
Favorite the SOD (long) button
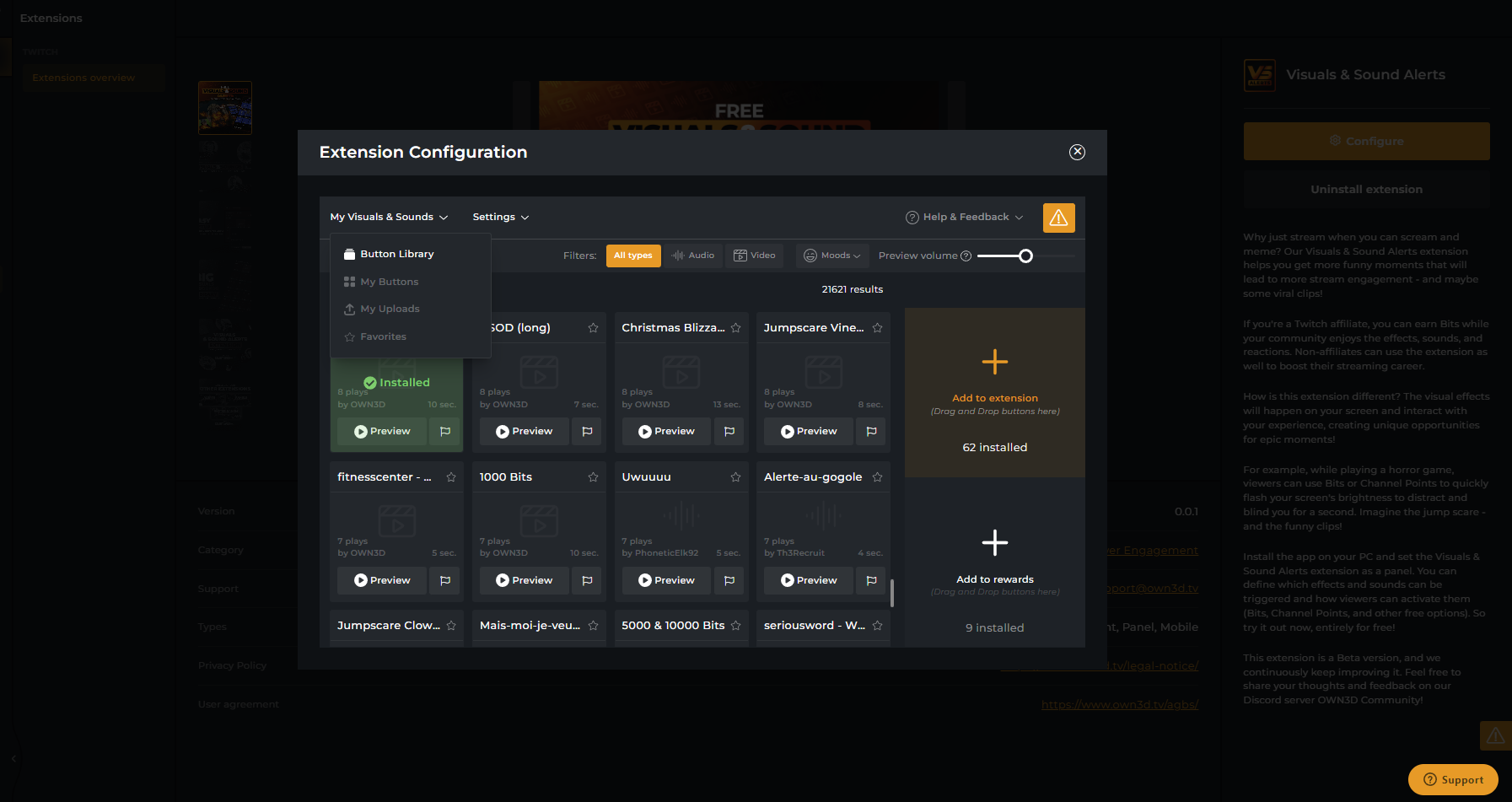594,328
